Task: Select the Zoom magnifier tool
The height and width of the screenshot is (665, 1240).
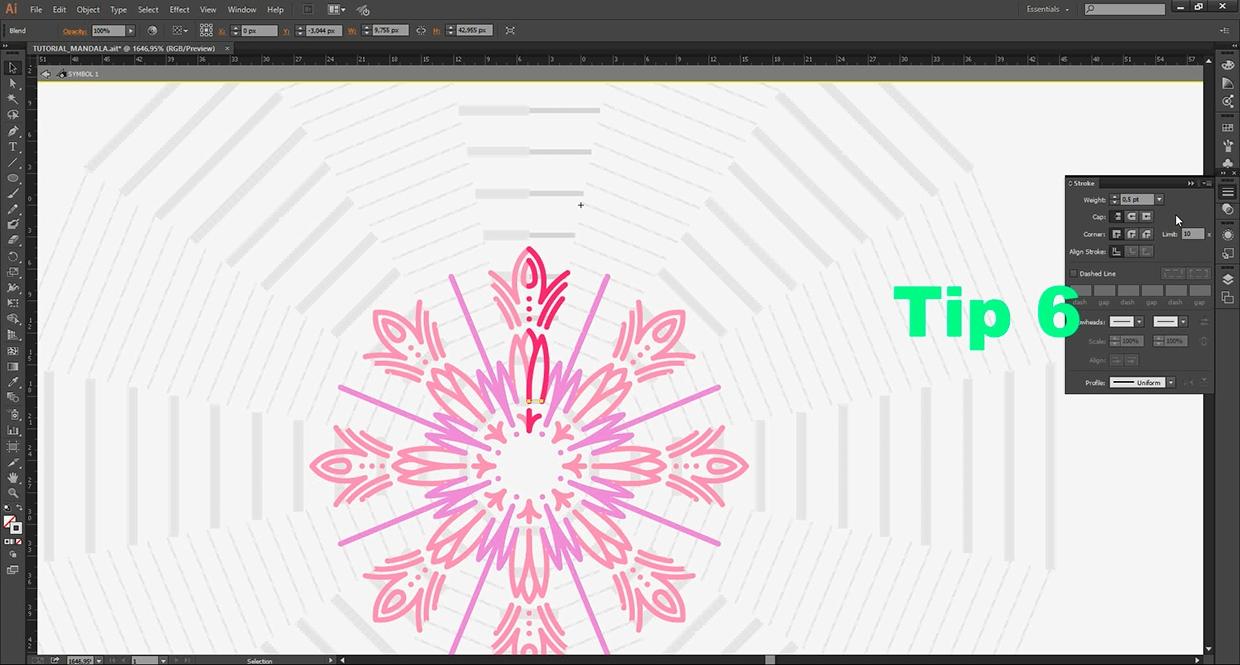Action: (12, 493)
